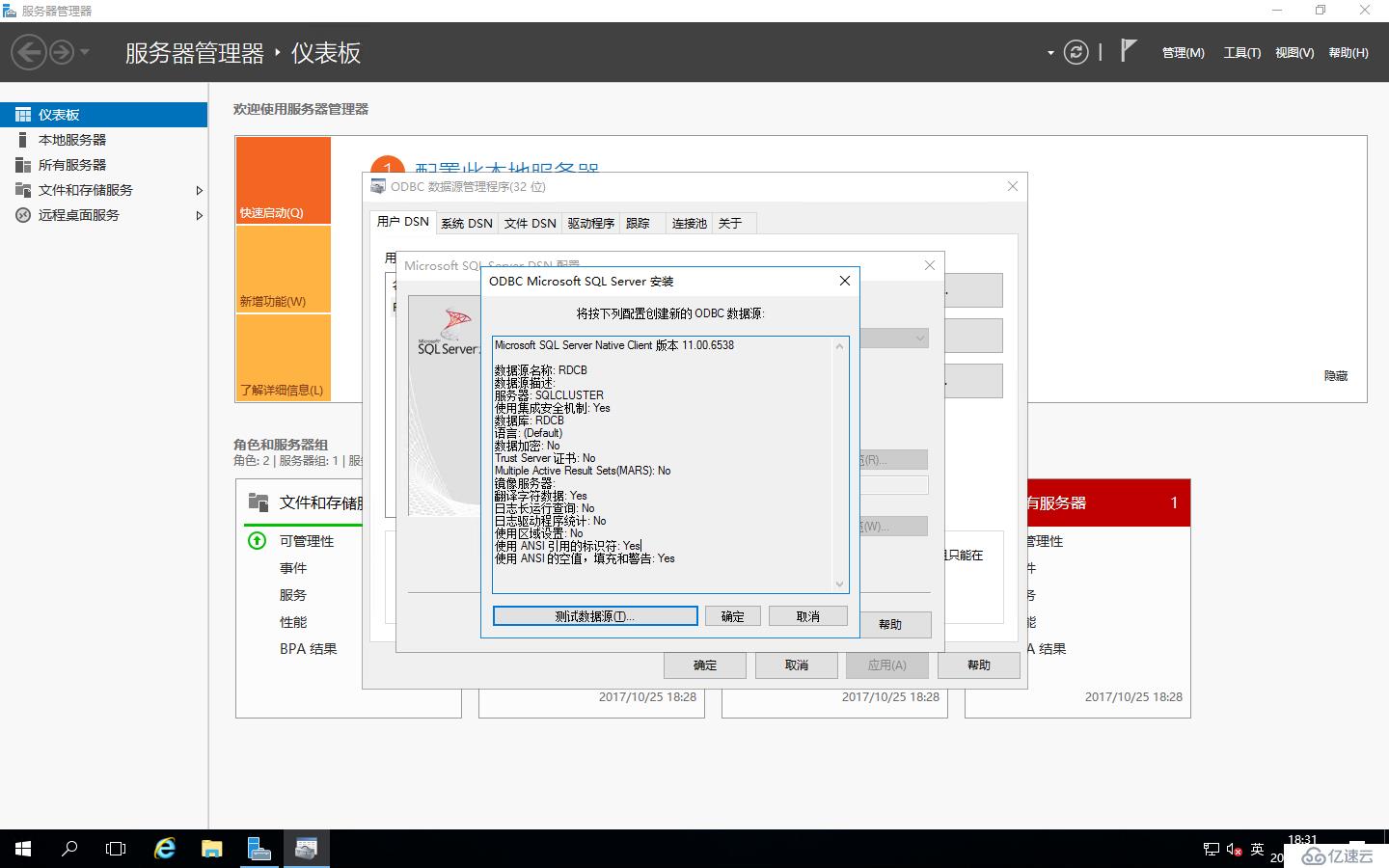Click 帮助 in the ODBC administrator window
Viewport: 1389px width, 868px height.
click(979, 665)
